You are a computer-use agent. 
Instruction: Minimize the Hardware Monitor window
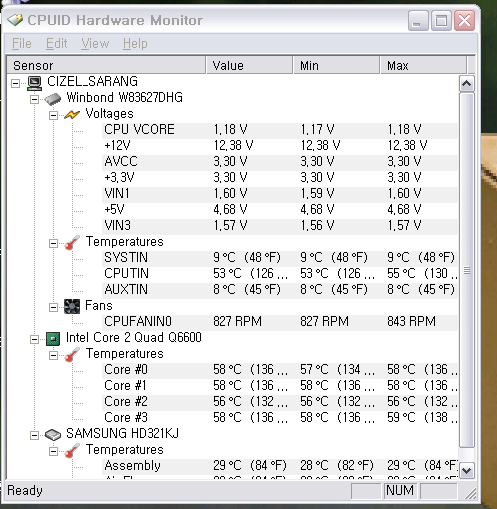418,21
